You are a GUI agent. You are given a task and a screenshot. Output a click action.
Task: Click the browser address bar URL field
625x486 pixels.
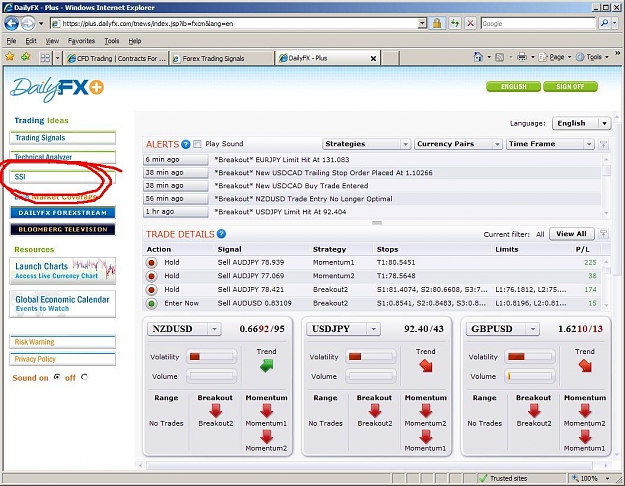(239, 24)
